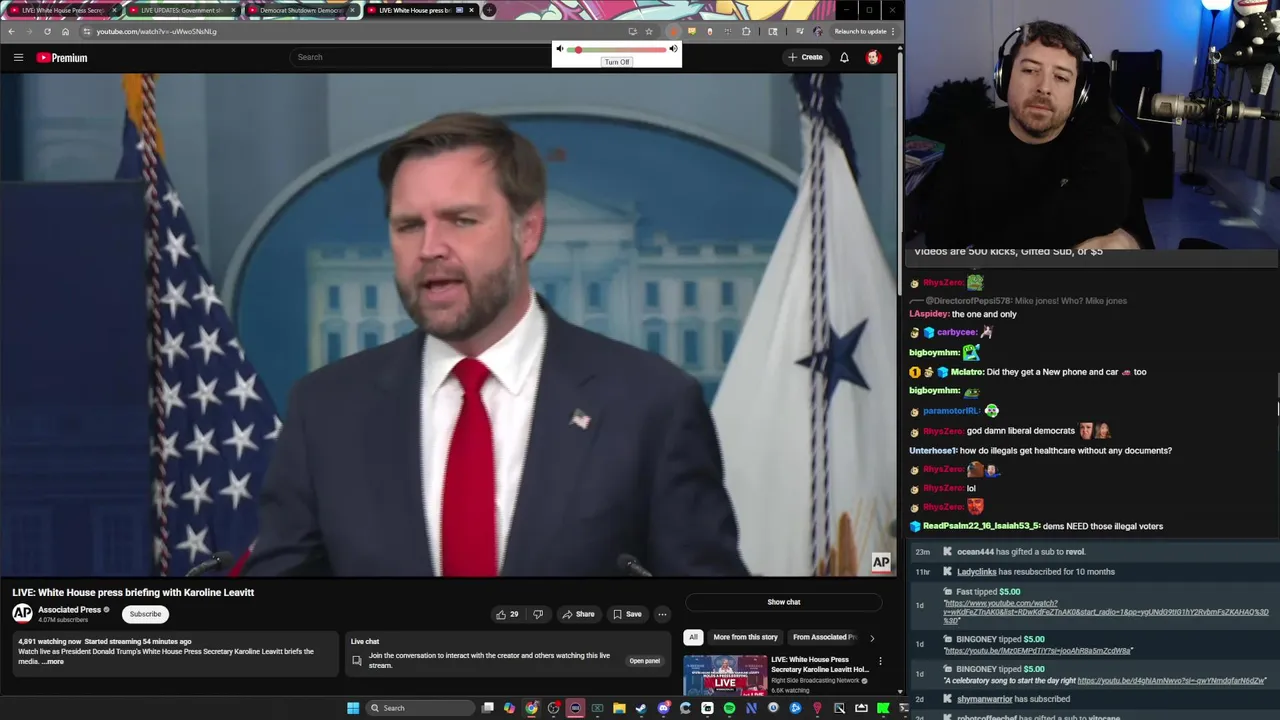This screenshot has height=720, width=1280.
Task: Bookmark this page with the star icon
Action: [x=649, y=31]
